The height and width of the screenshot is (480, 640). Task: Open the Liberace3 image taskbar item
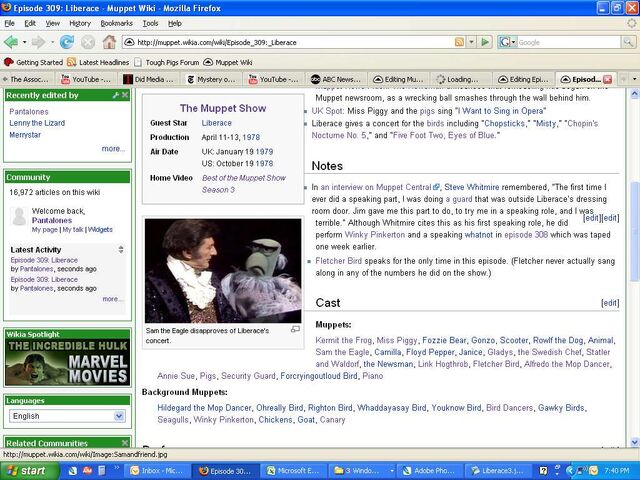pos(500,471)
